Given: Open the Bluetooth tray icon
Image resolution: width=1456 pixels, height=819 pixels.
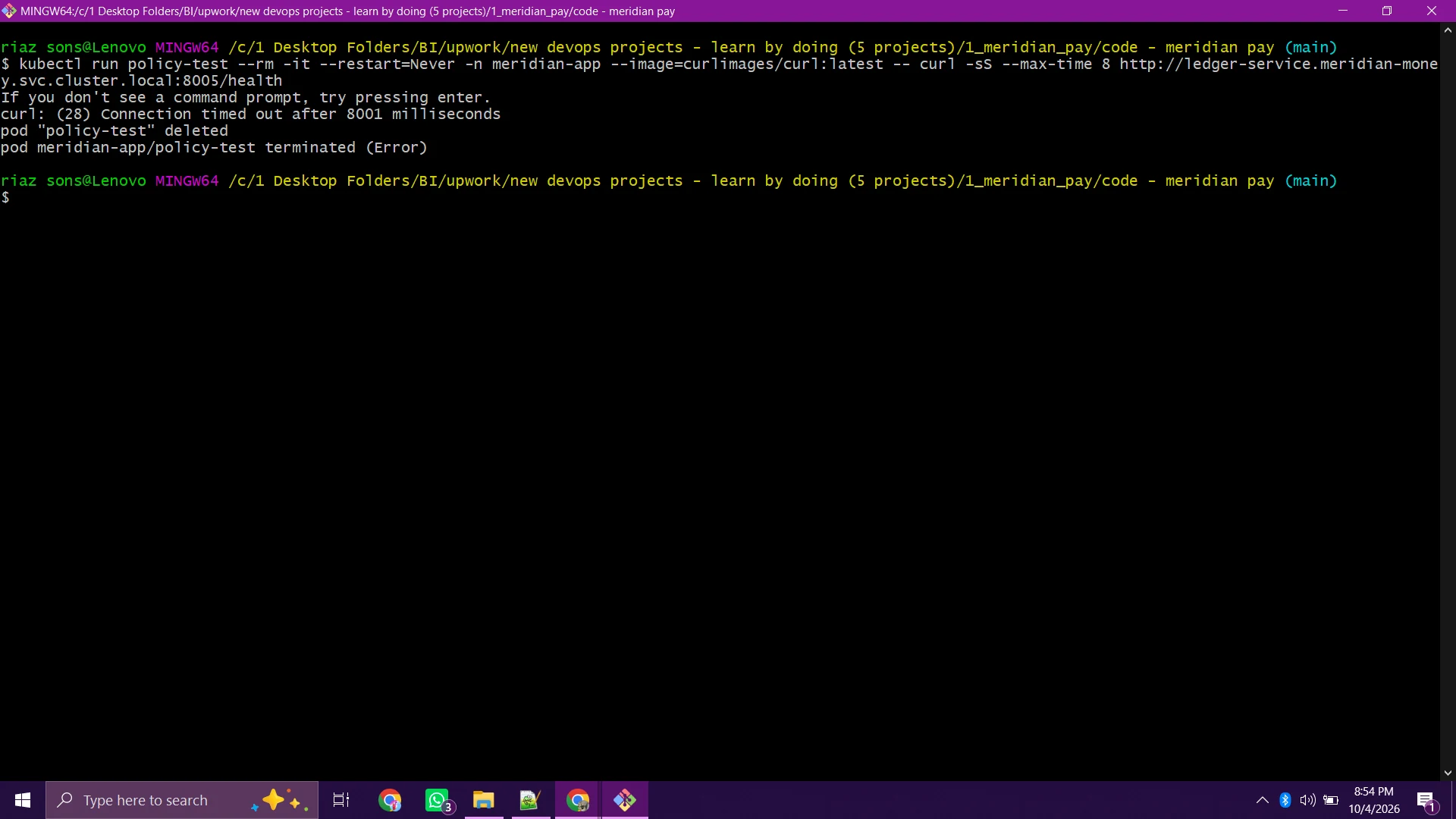Looking at the screenshot, I should click(1285, 800).
